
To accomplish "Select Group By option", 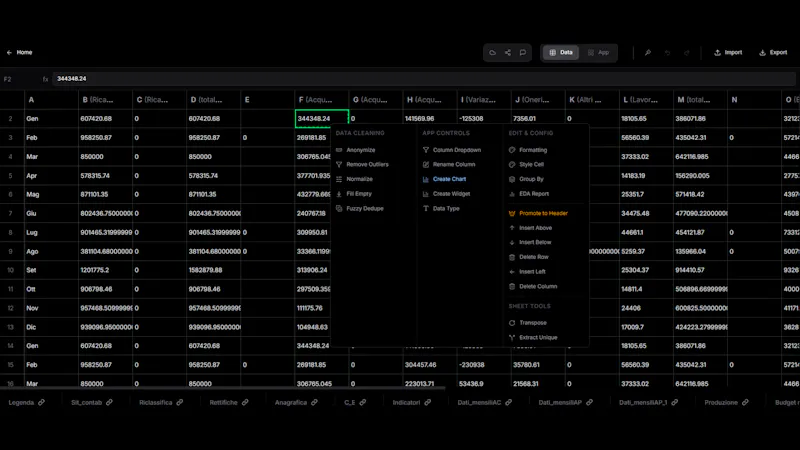I will coord(531,179).
